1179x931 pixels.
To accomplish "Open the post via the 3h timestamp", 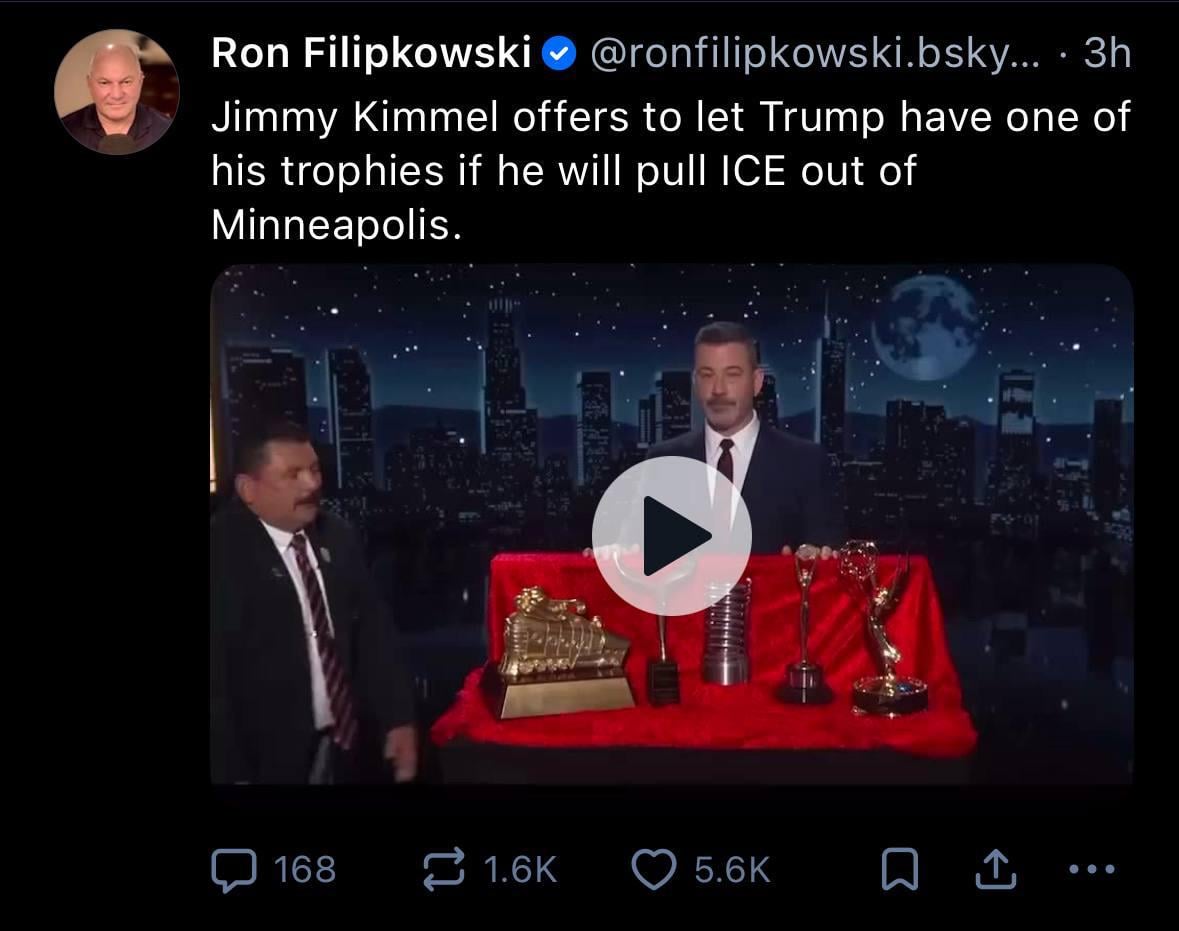I will [x=1108, y=53].
